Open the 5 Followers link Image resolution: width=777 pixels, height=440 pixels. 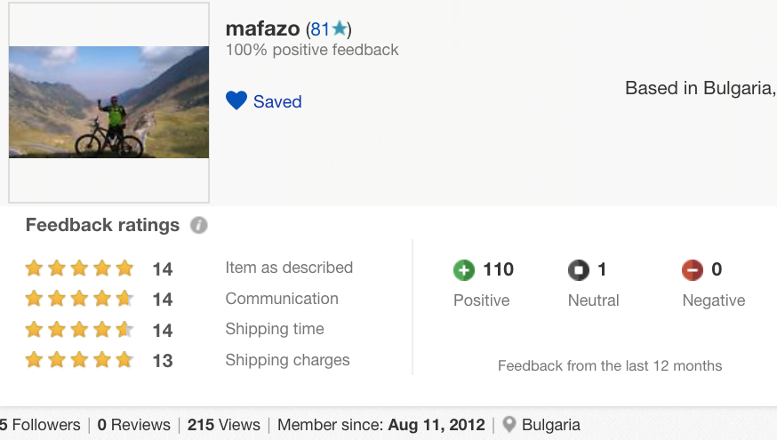(x=40, y=425)
